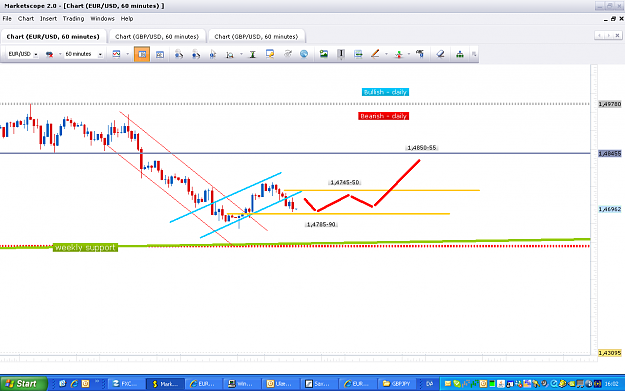625x391 pixels.
Task: Open the File menu
Action: coord(7,19)
